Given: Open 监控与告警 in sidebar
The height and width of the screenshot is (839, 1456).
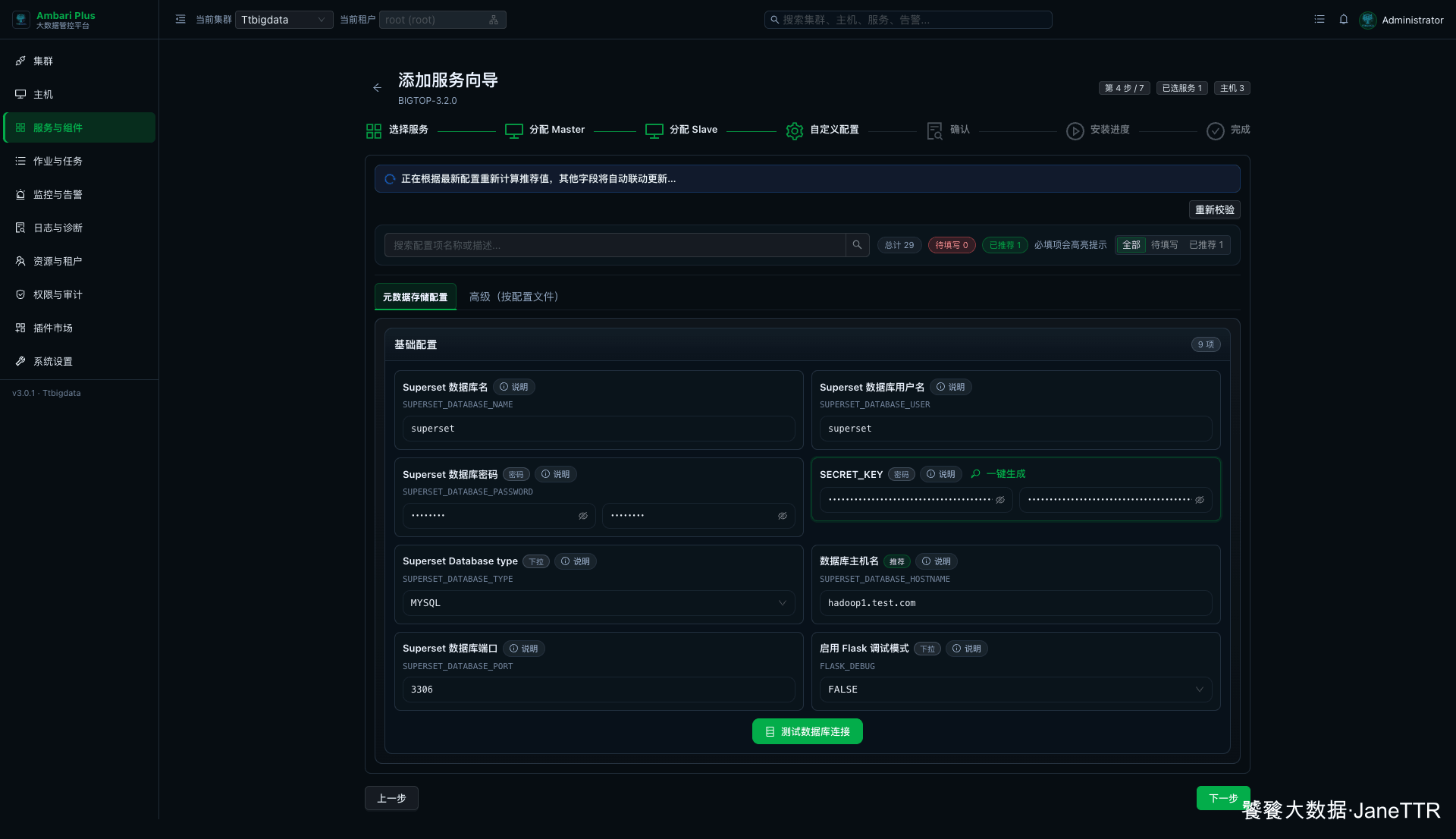Looking at the screenshot, I should (x=80, y=194).
